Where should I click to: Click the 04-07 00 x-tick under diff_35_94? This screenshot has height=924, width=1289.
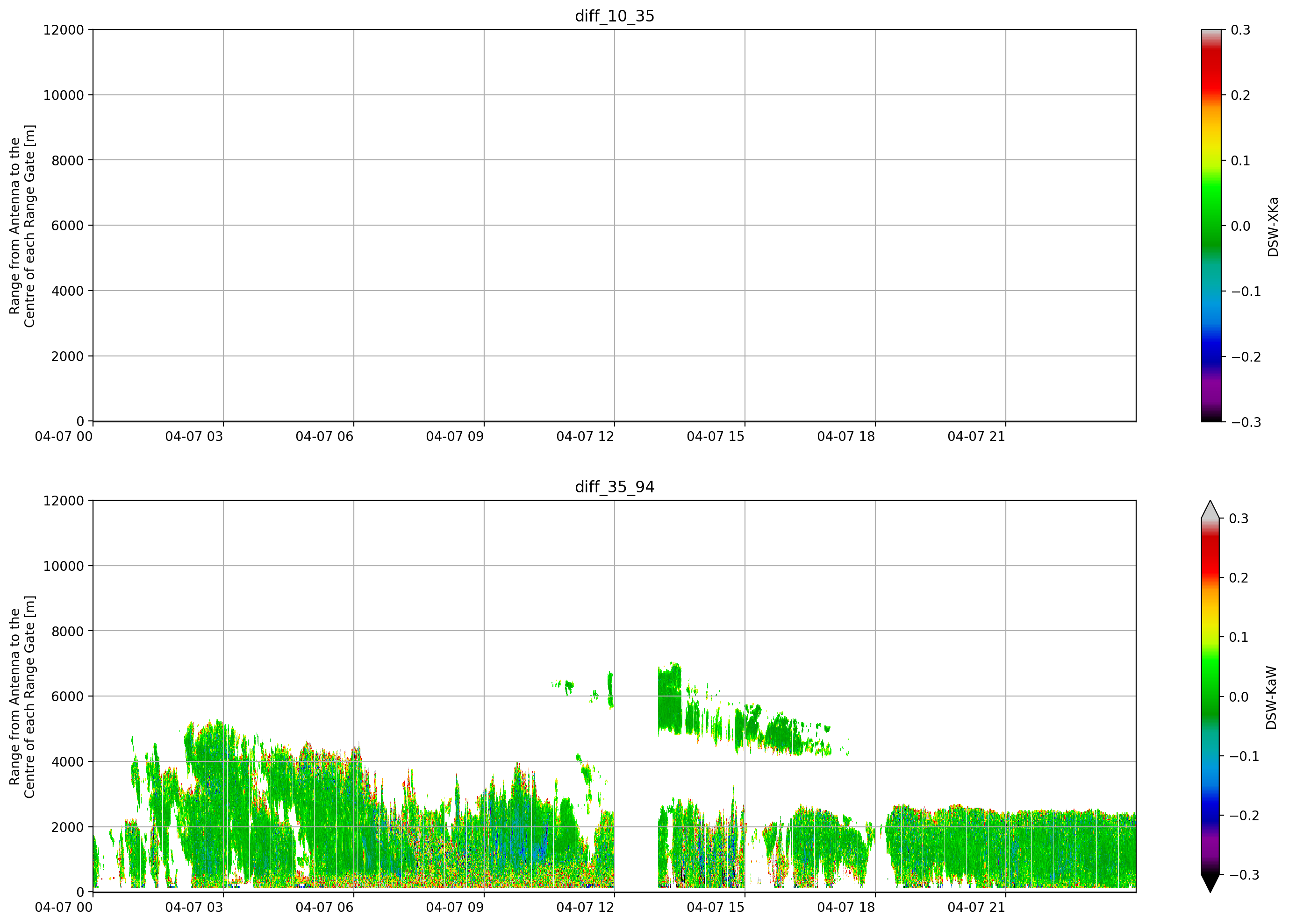[64, 907]
